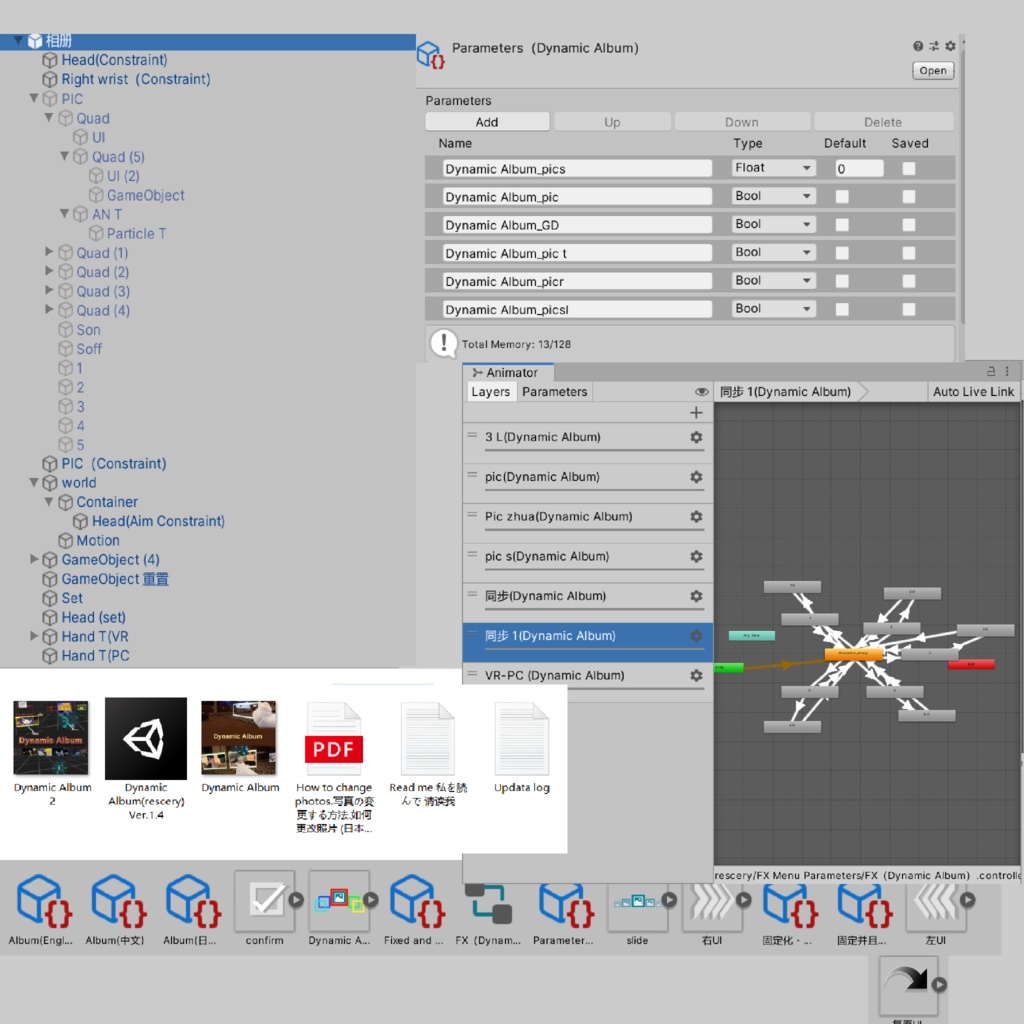The width and height of the screenshot is (1024, 1024).
Task: Open the Float type dropdown for Dynamic Album_pics
Action: tap(772, 168)
